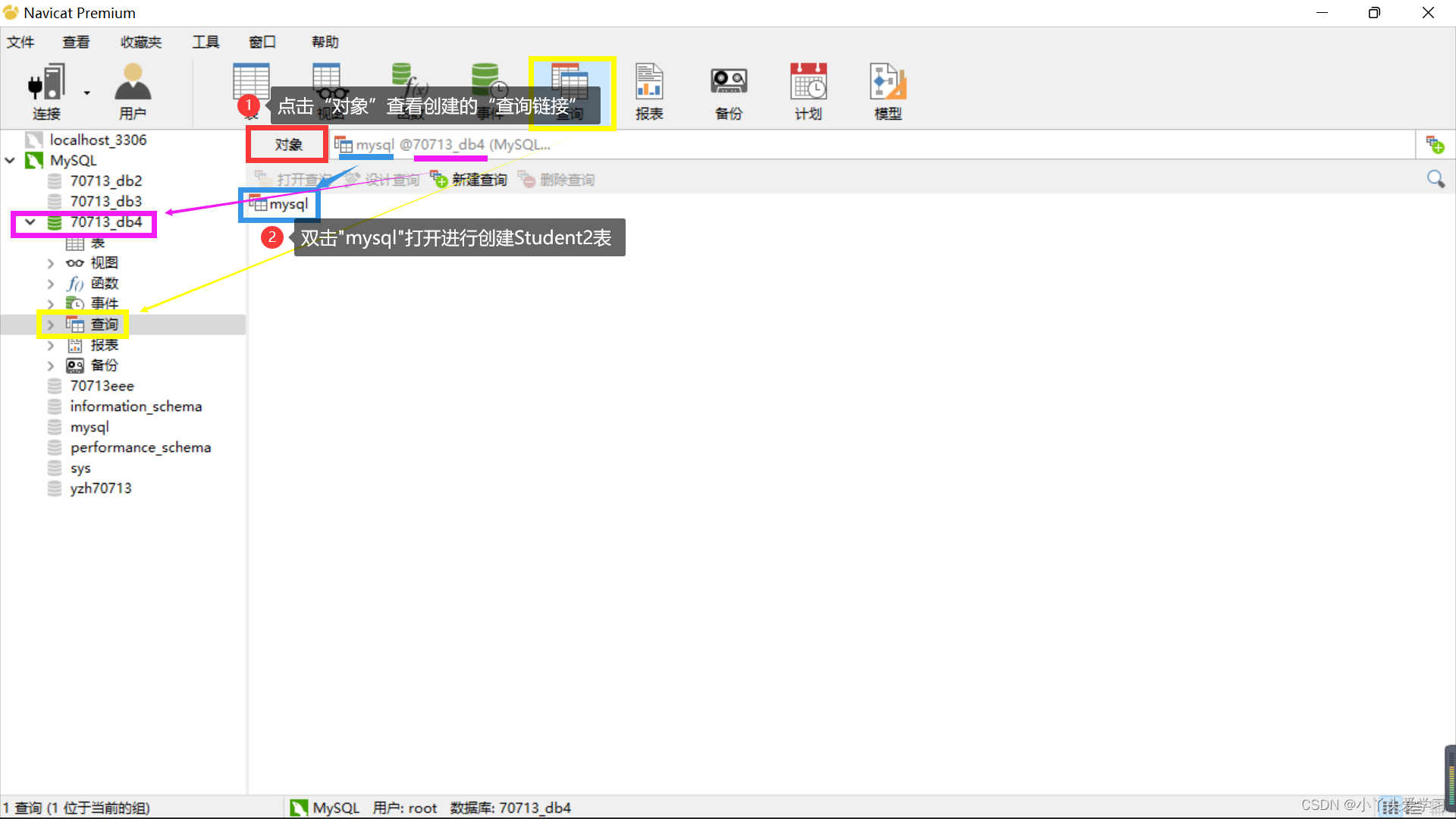Viewport: 1456px width, 819px height.
Task: Select the Views (视图) tree item
Action: coord(105,262)
